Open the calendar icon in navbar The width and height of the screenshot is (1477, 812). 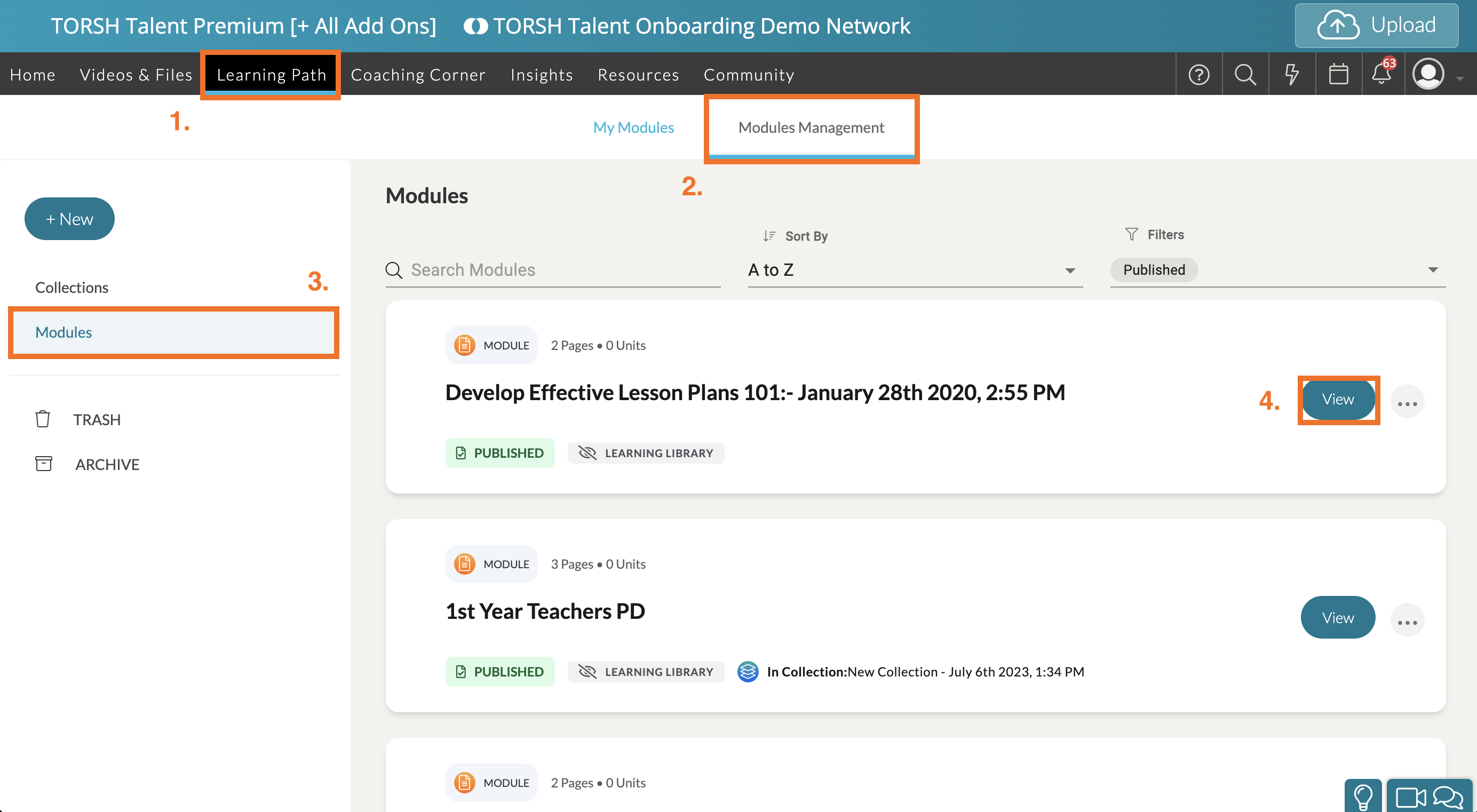point(1338,75)
